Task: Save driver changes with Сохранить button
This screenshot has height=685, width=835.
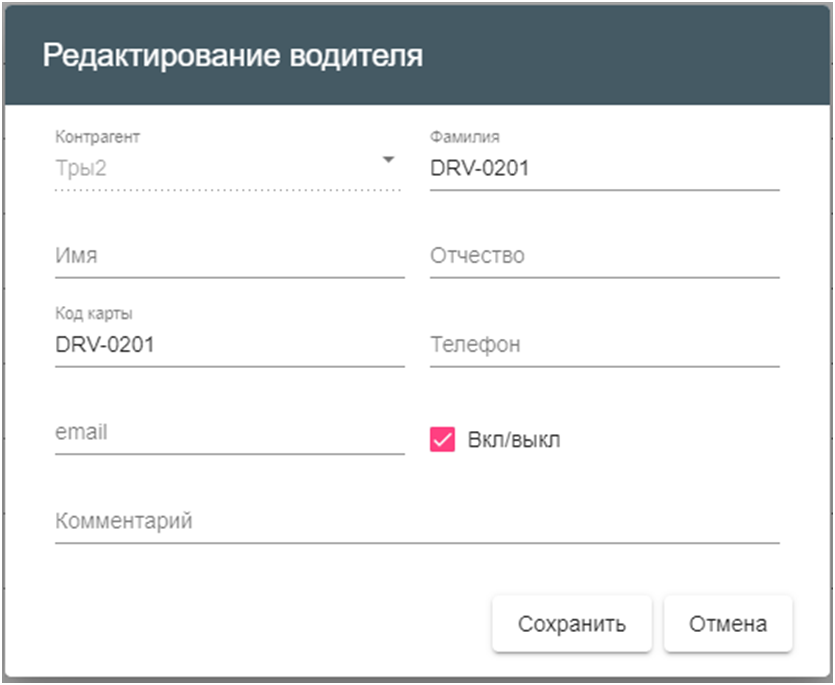Action: [x=572, y=624]
